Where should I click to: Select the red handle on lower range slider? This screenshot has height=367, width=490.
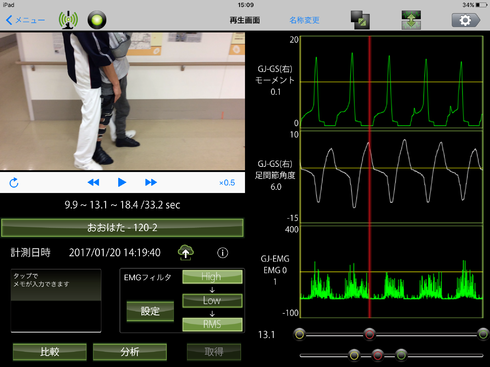tap(377, 355)
